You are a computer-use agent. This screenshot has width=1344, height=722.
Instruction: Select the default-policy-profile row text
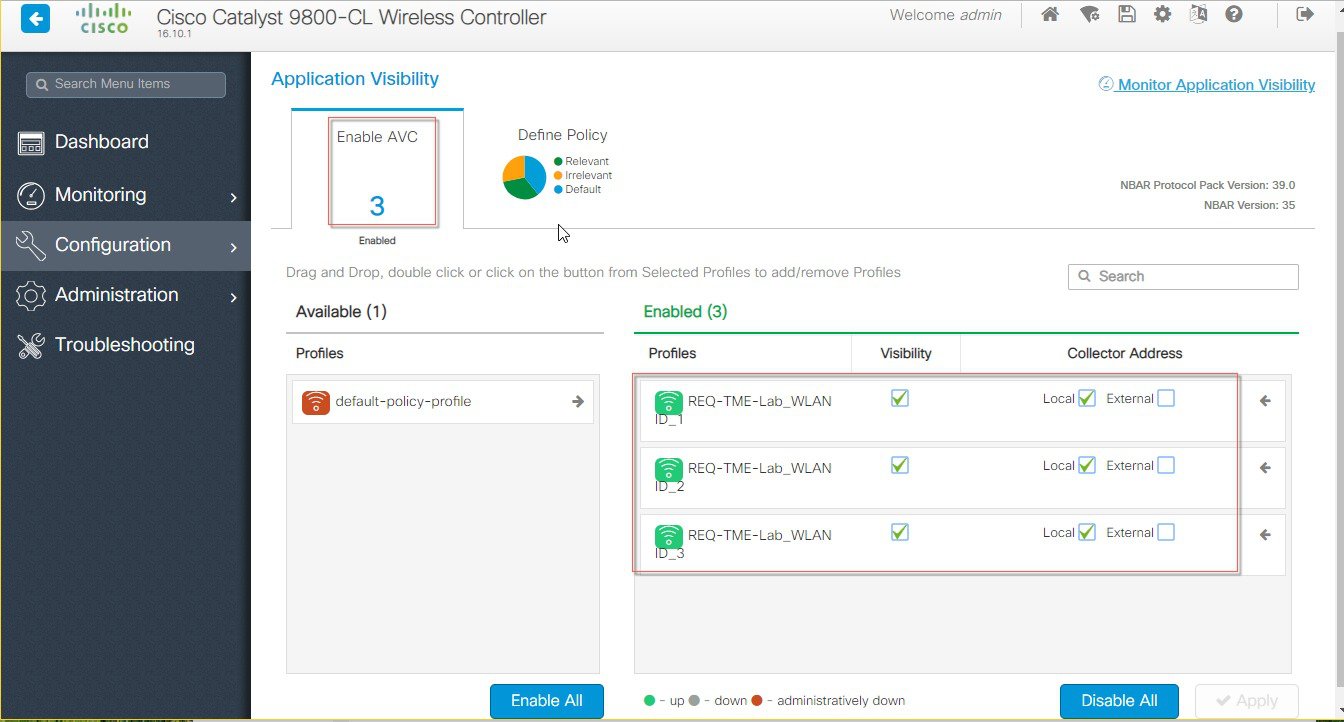403,401
